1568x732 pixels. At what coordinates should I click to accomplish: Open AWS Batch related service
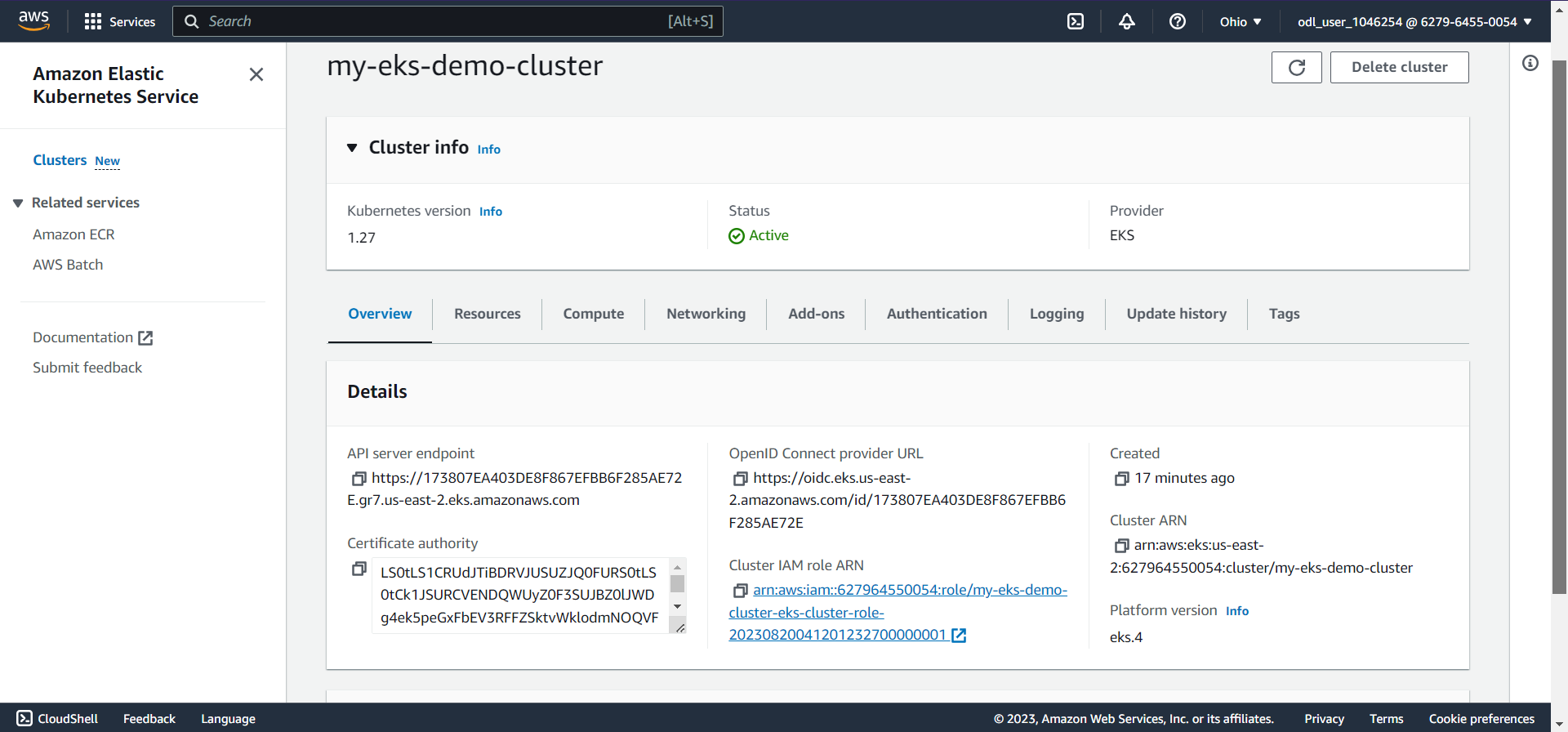[x=68, y=265]
